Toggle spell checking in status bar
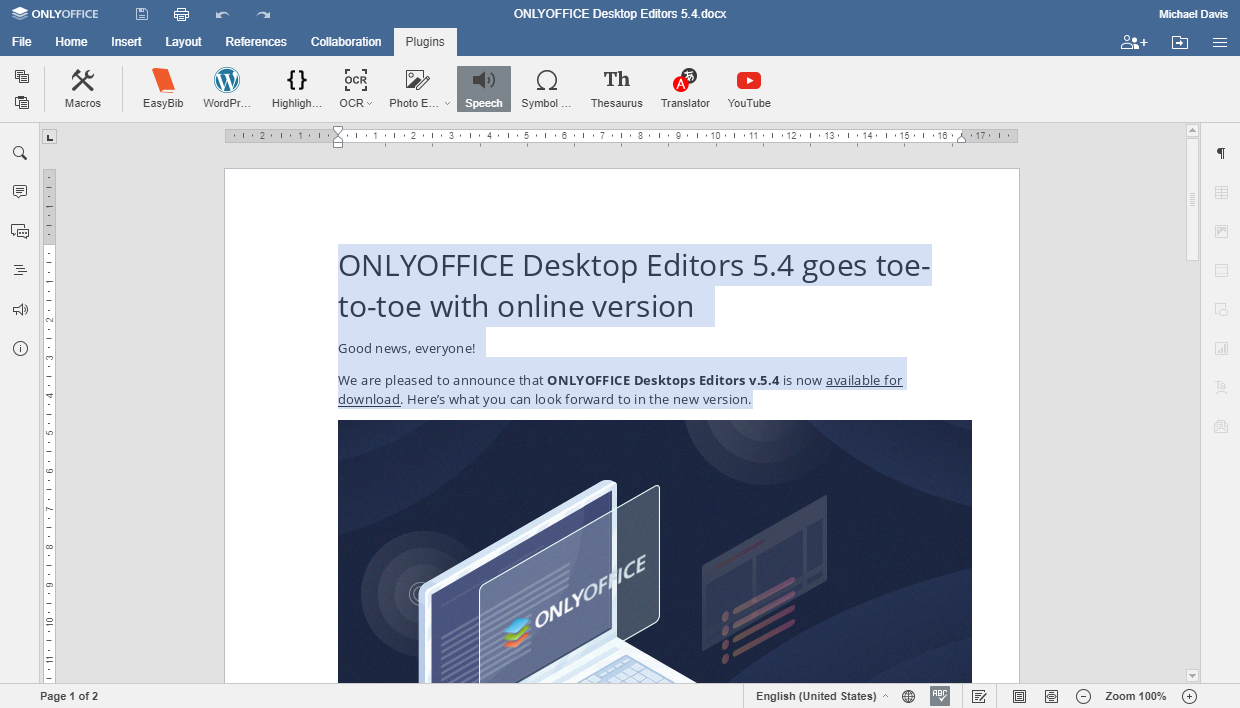The width and height of the screenshot is (1240, 708). 940,696
